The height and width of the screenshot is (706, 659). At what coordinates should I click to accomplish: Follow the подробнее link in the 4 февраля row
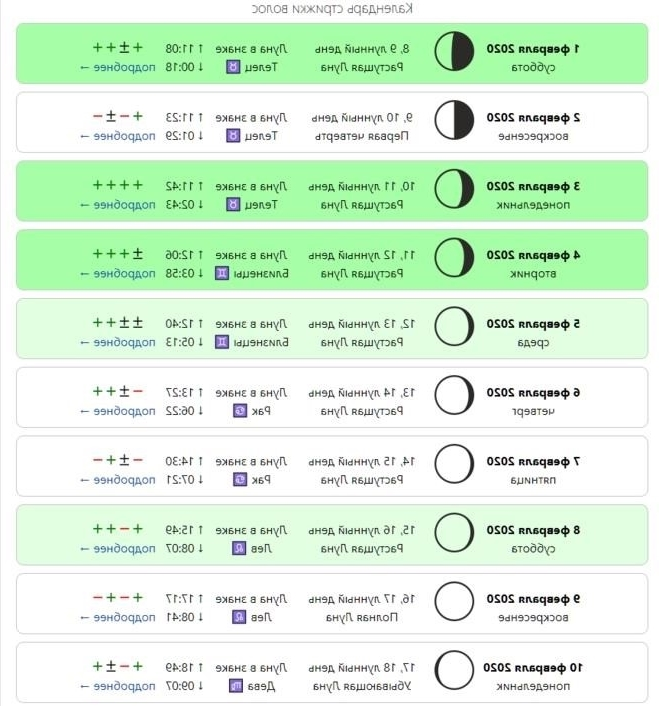(x=118, y=274)
